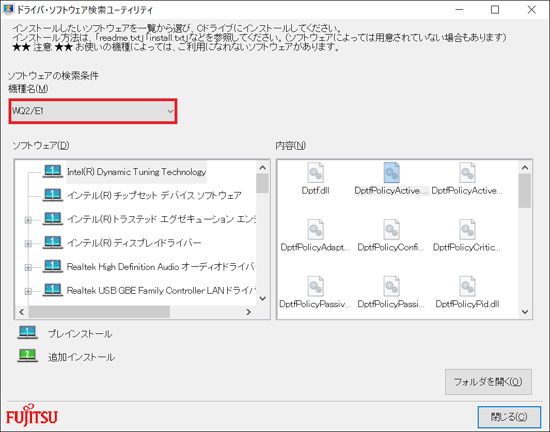550x432 pixels.
Task: Click the DptfPolicyAdapt... file name
Action: (x=315, y=247)
